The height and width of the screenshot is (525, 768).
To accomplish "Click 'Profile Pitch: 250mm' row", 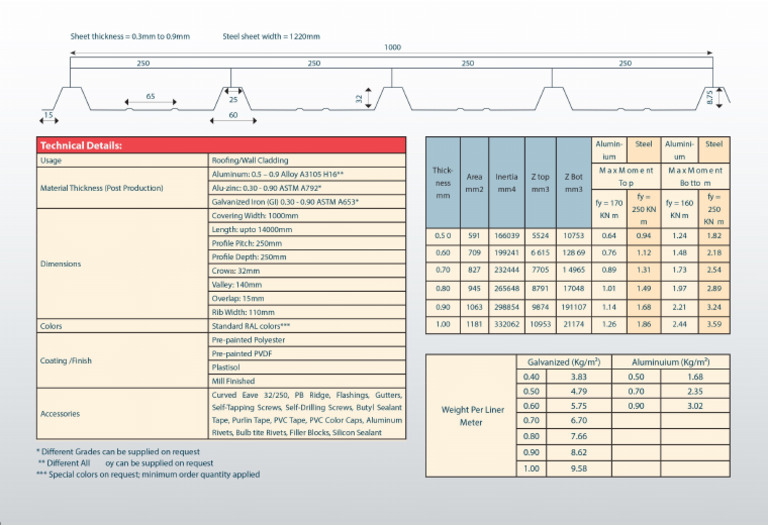I will (x=307, y=243).
